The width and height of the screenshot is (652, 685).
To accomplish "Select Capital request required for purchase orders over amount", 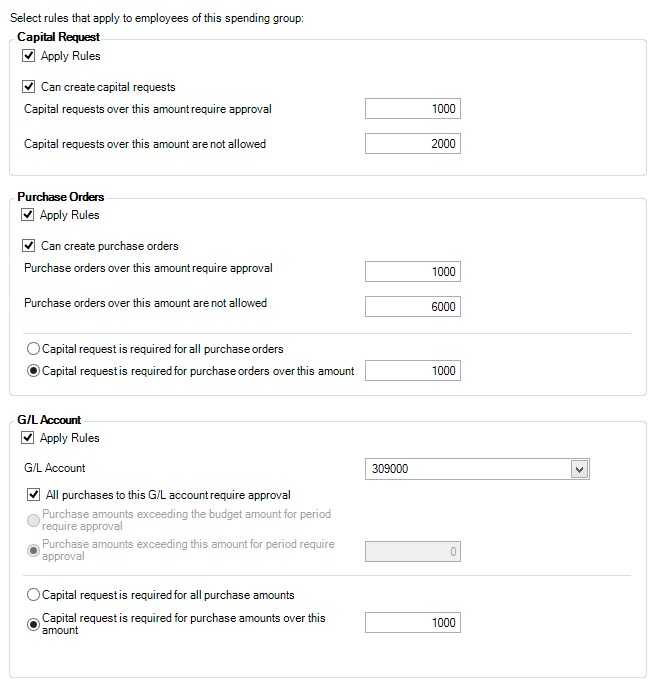I will tap(34, 371).
